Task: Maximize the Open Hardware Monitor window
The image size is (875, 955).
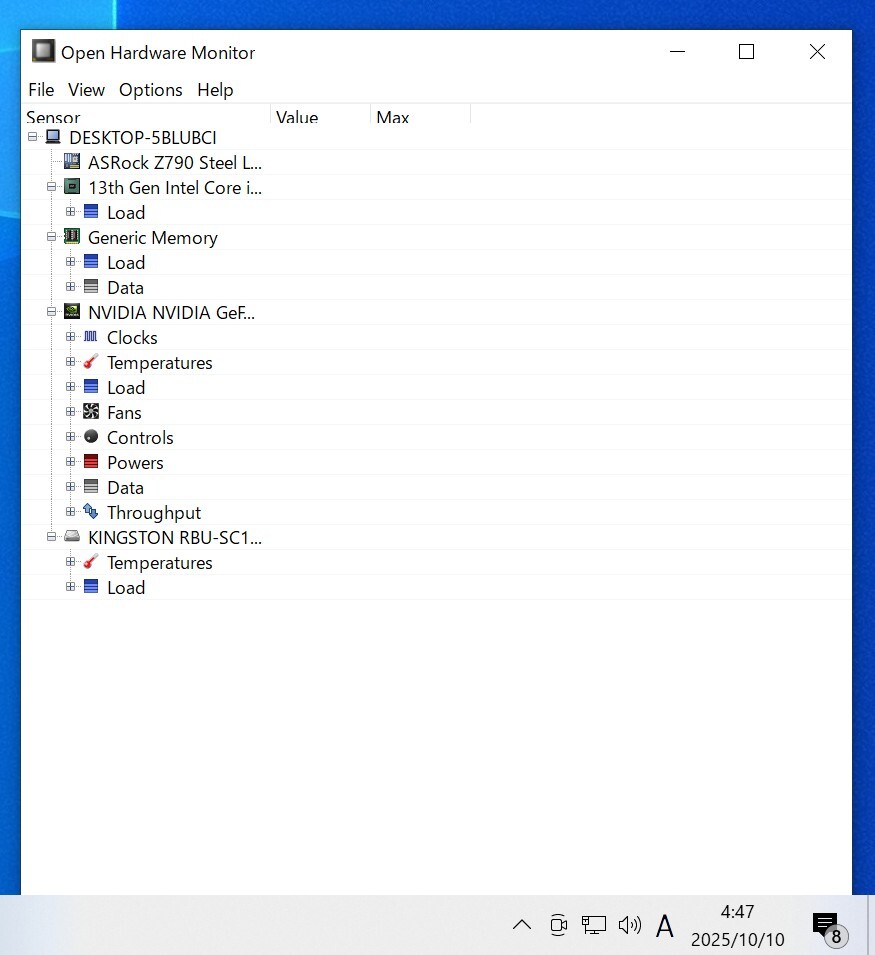Action: (747, 52)
